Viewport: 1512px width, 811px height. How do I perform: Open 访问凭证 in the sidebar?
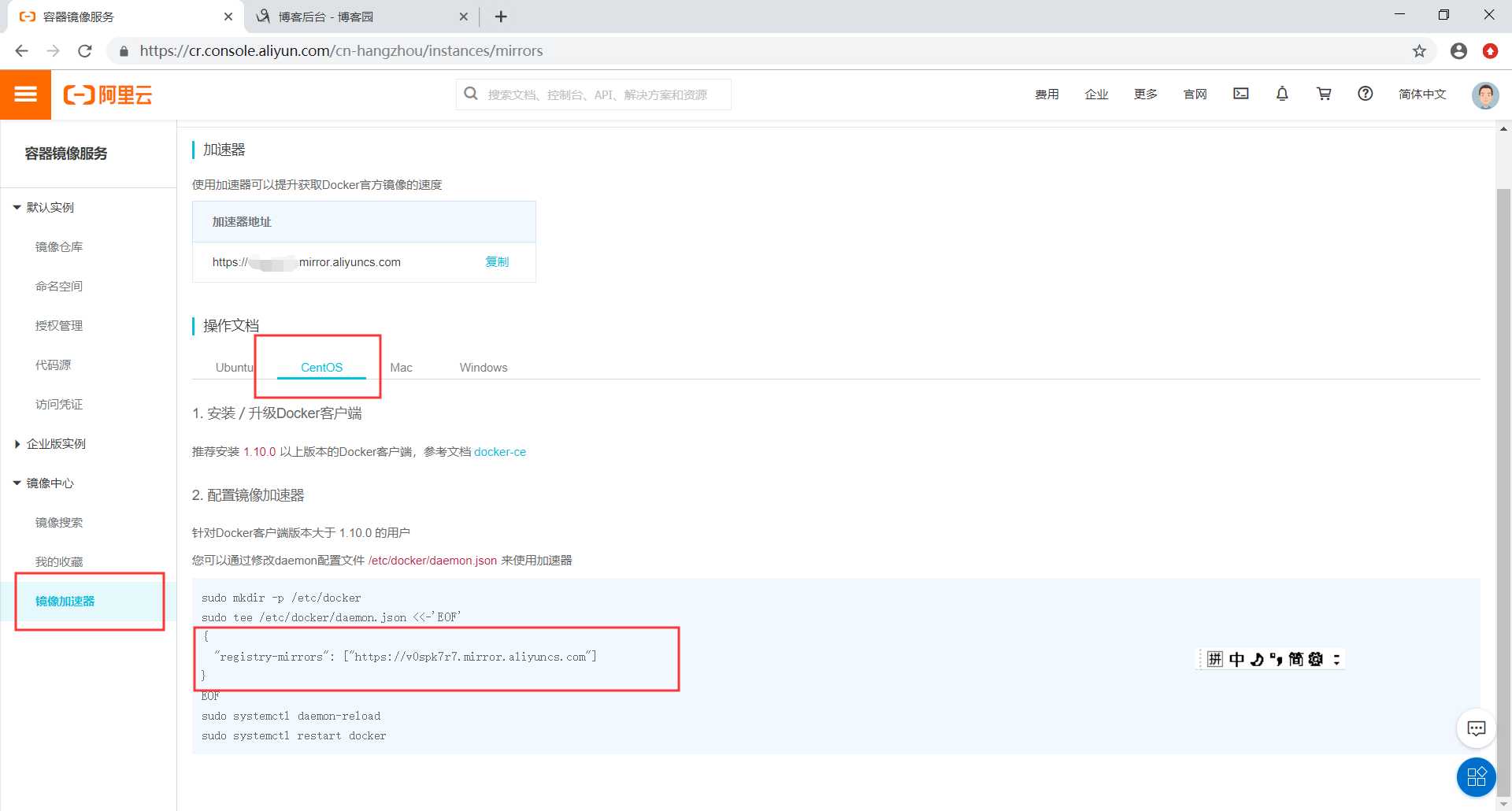[x=59, y=404]
